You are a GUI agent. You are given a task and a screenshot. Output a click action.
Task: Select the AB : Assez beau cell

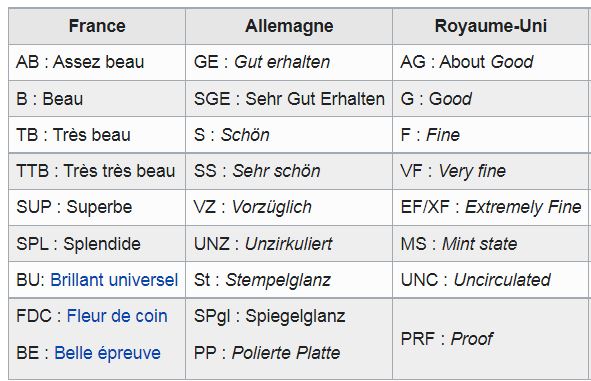coord(97,62)
